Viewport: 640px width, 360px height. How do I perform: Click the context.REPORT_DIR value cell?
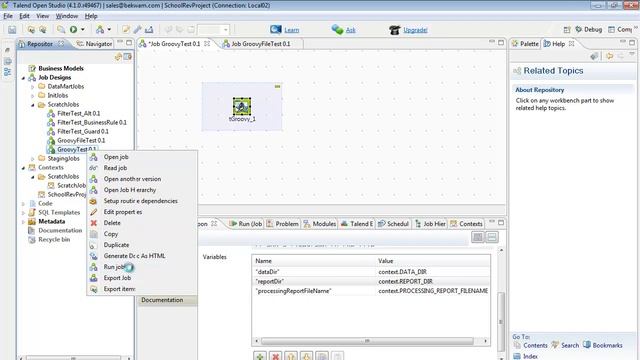(432, 281)
